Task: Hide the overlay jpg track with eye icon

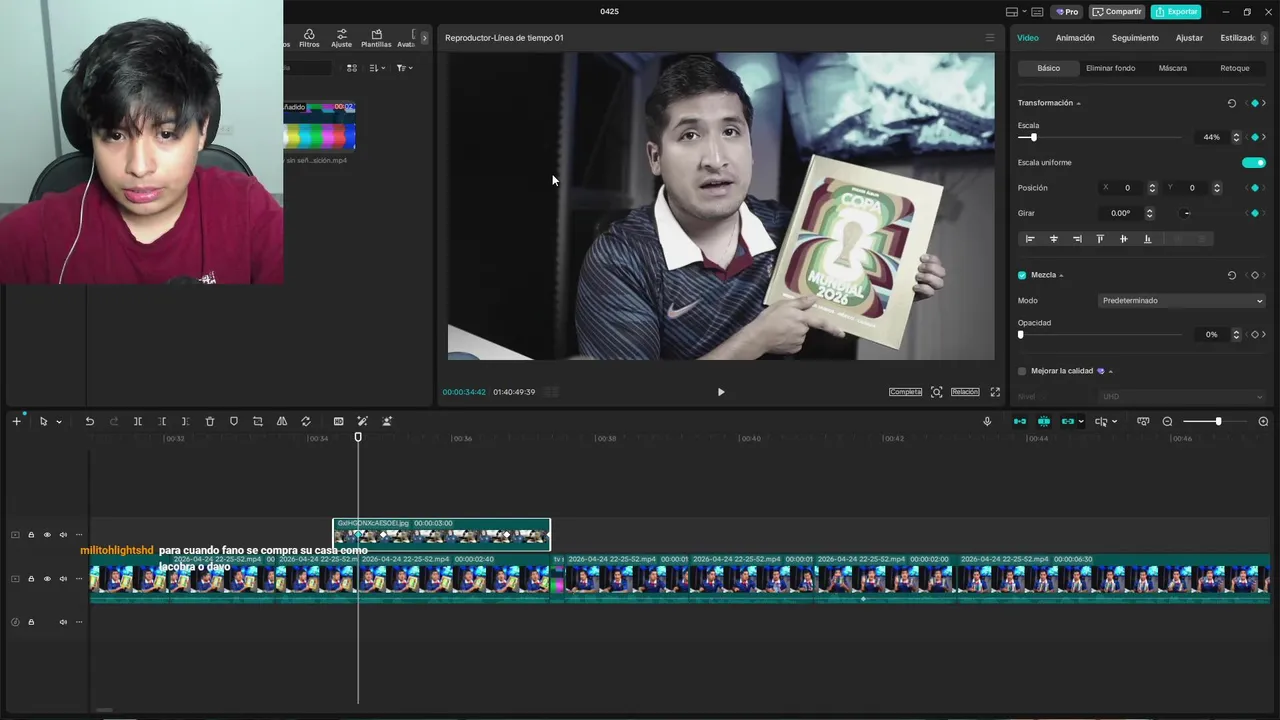Action: 47,535
